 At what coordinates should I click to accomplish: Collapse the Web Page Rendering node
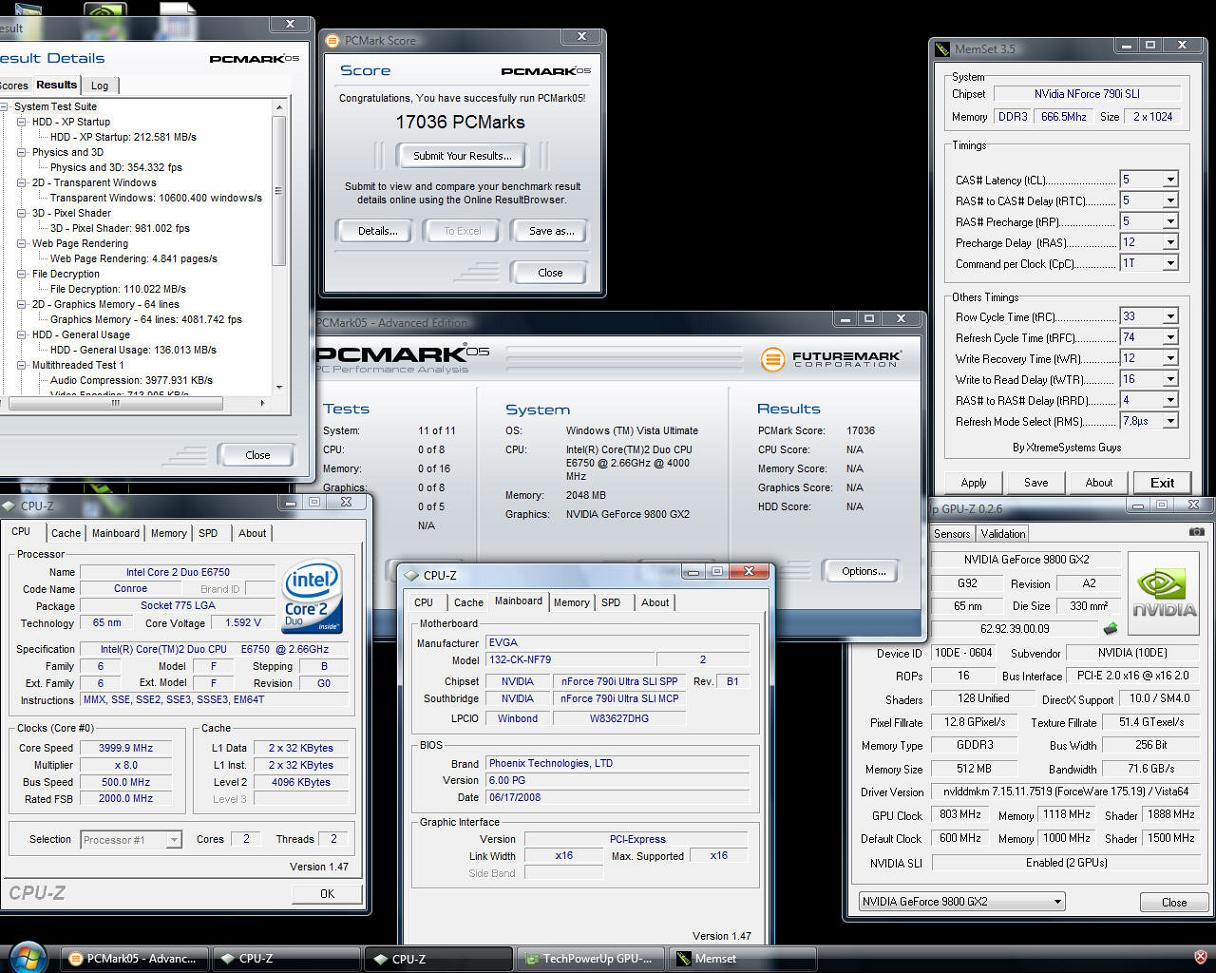pos(22,244)
